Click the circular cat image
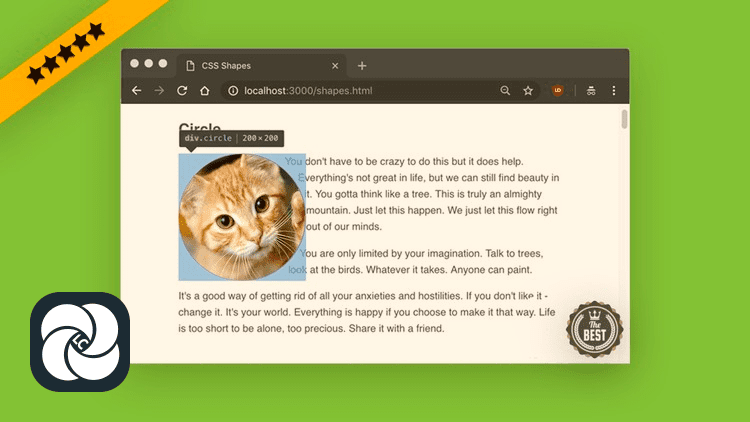750x422 pixels. (x=242, y=217)
